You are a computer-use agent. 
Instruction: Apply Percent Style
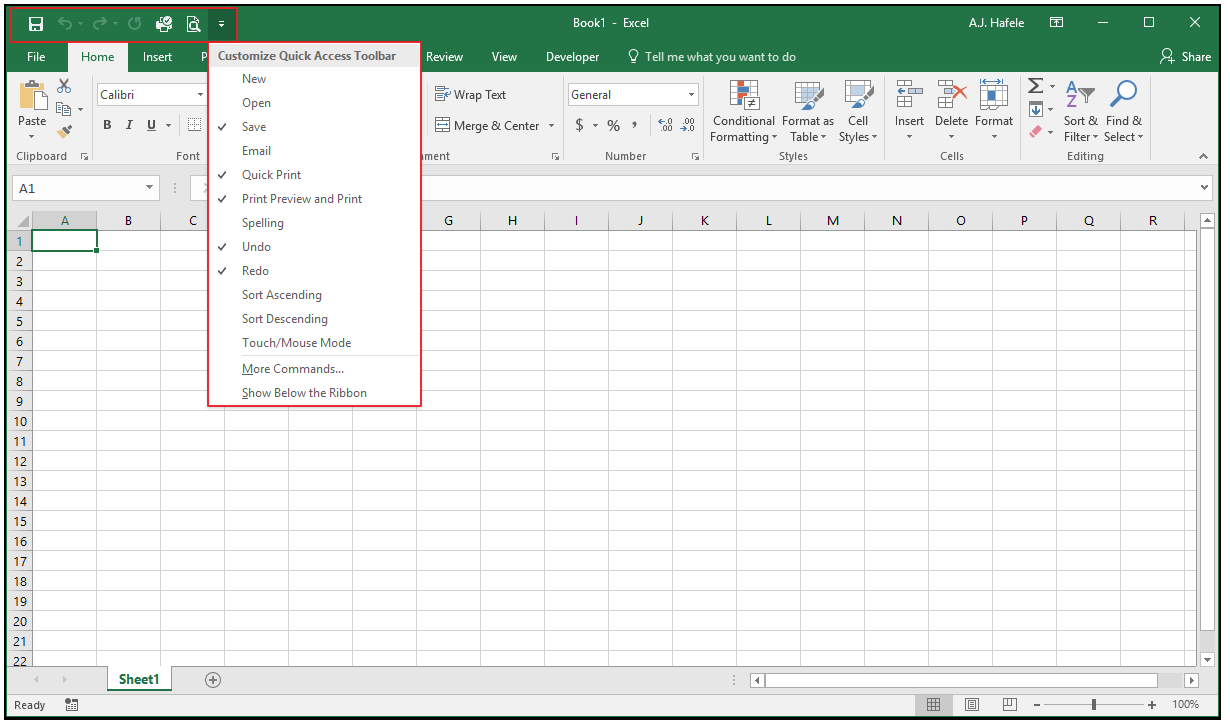(613, 125)
